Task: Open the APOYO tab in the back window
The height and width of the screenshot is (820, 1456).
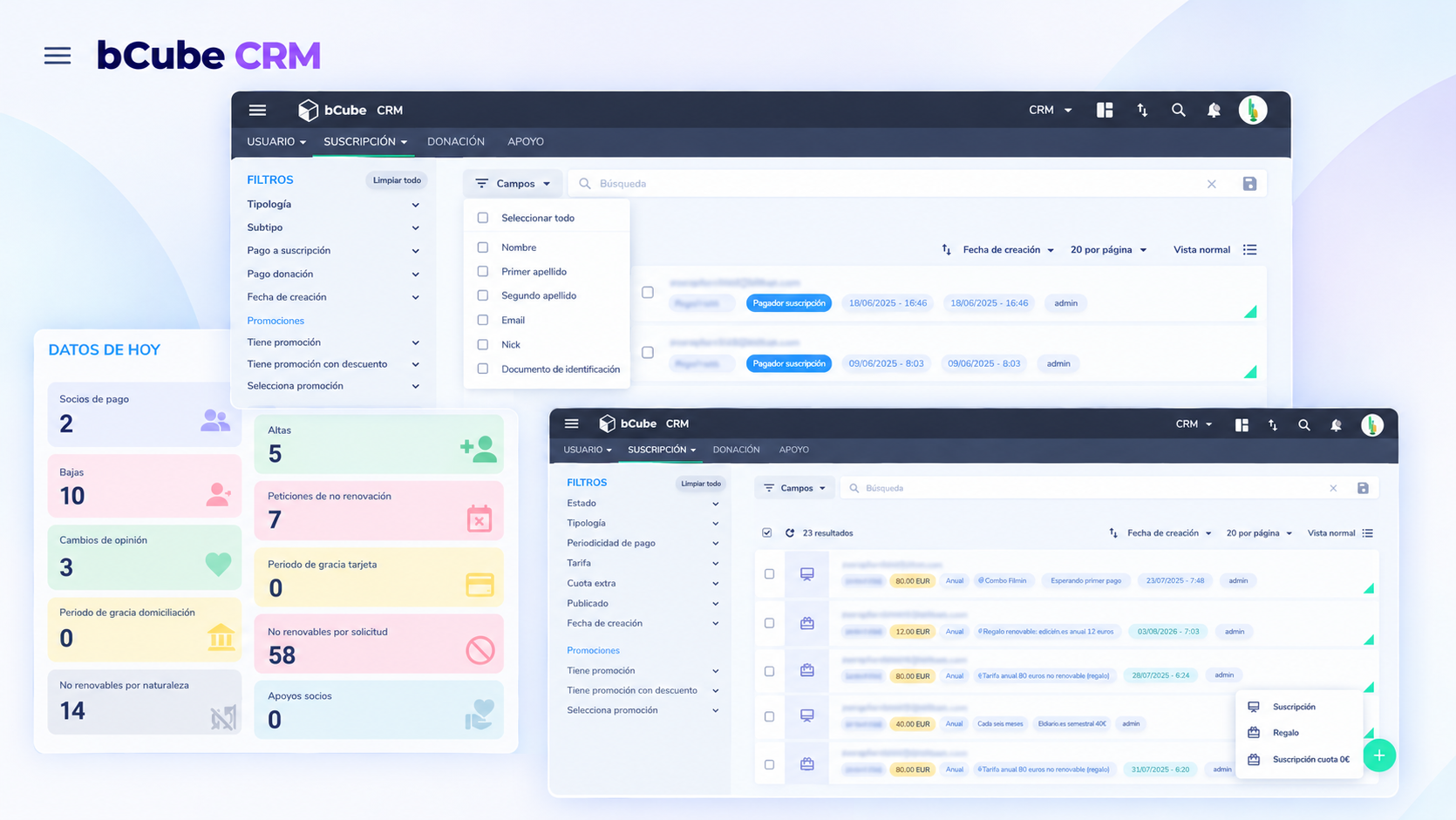Action: 526,141
